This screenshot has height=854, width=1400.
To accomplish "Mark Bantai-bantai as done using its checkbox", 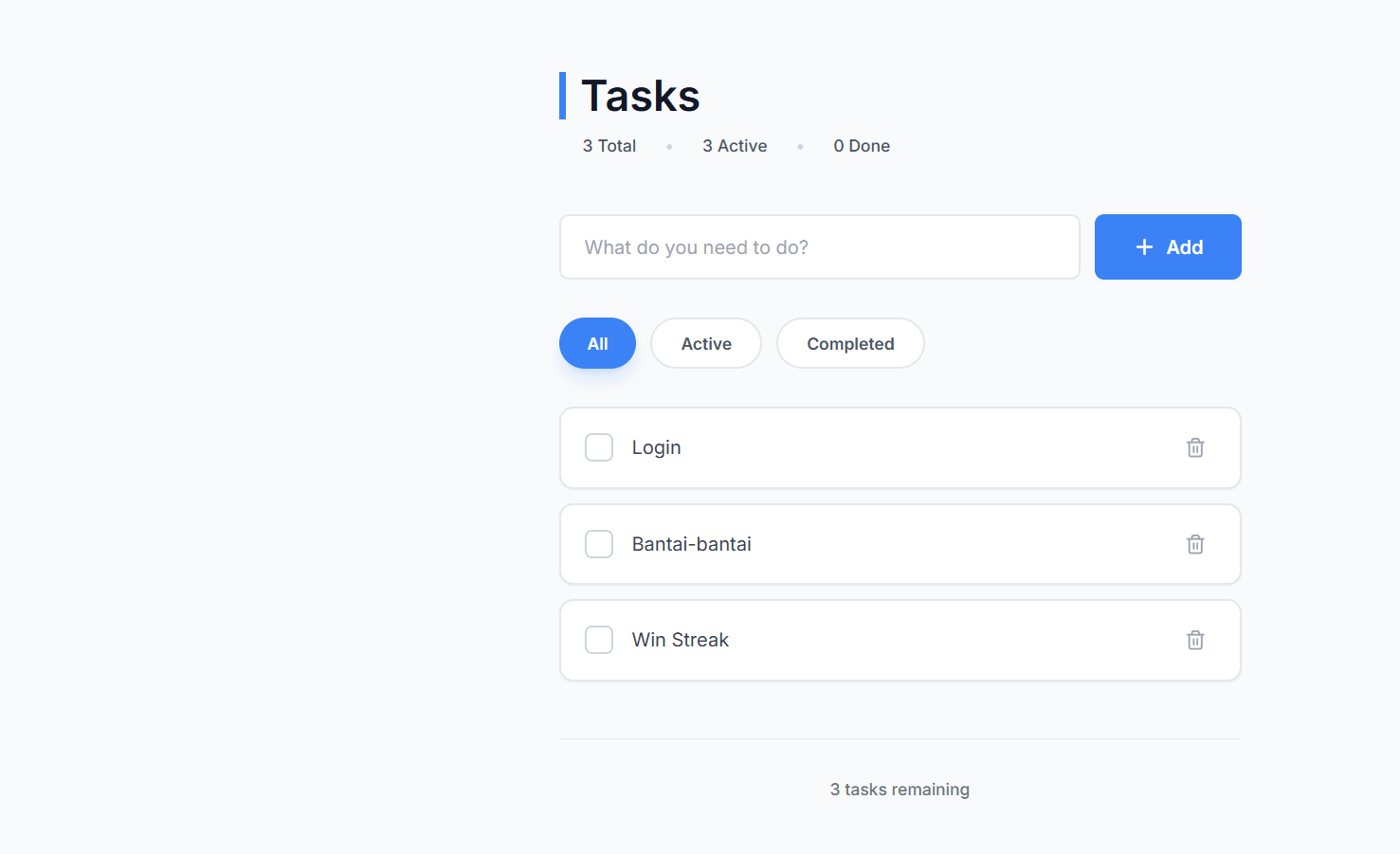I will click(599, 544).
